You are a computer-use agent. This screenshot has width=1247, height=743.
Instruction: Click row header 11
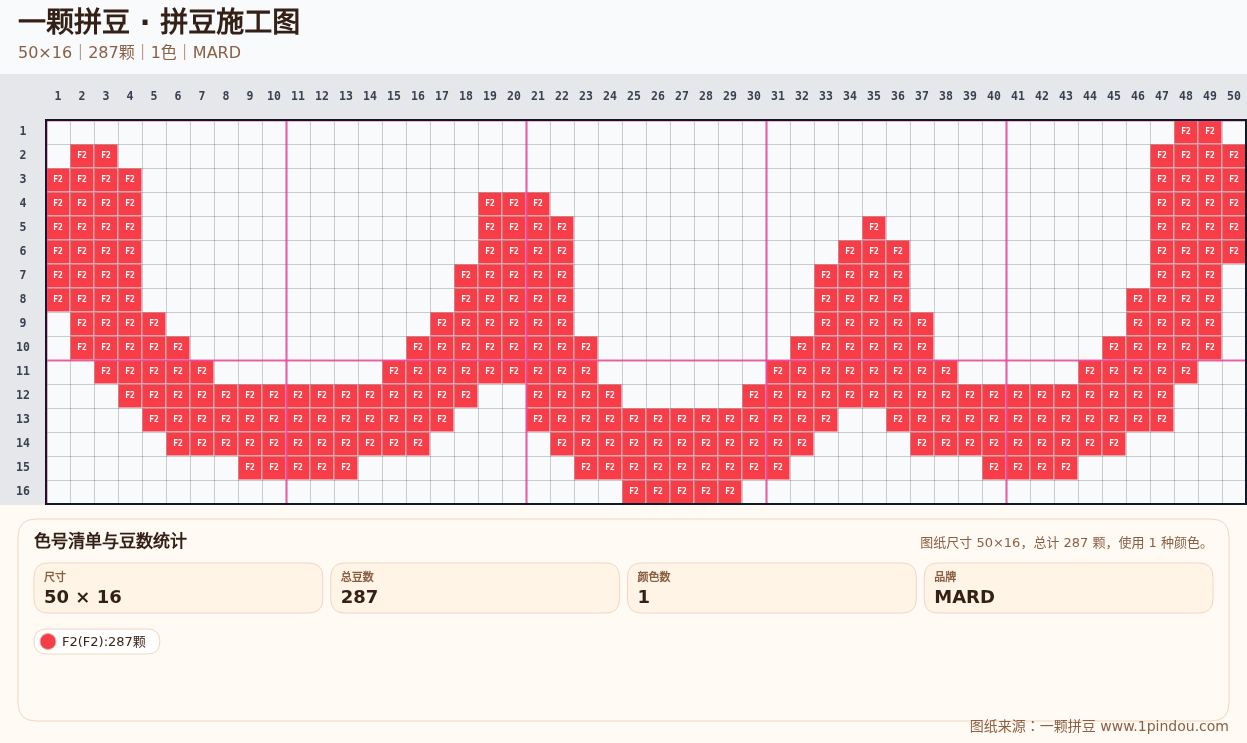pyautogui.click(x=23, y=371)
